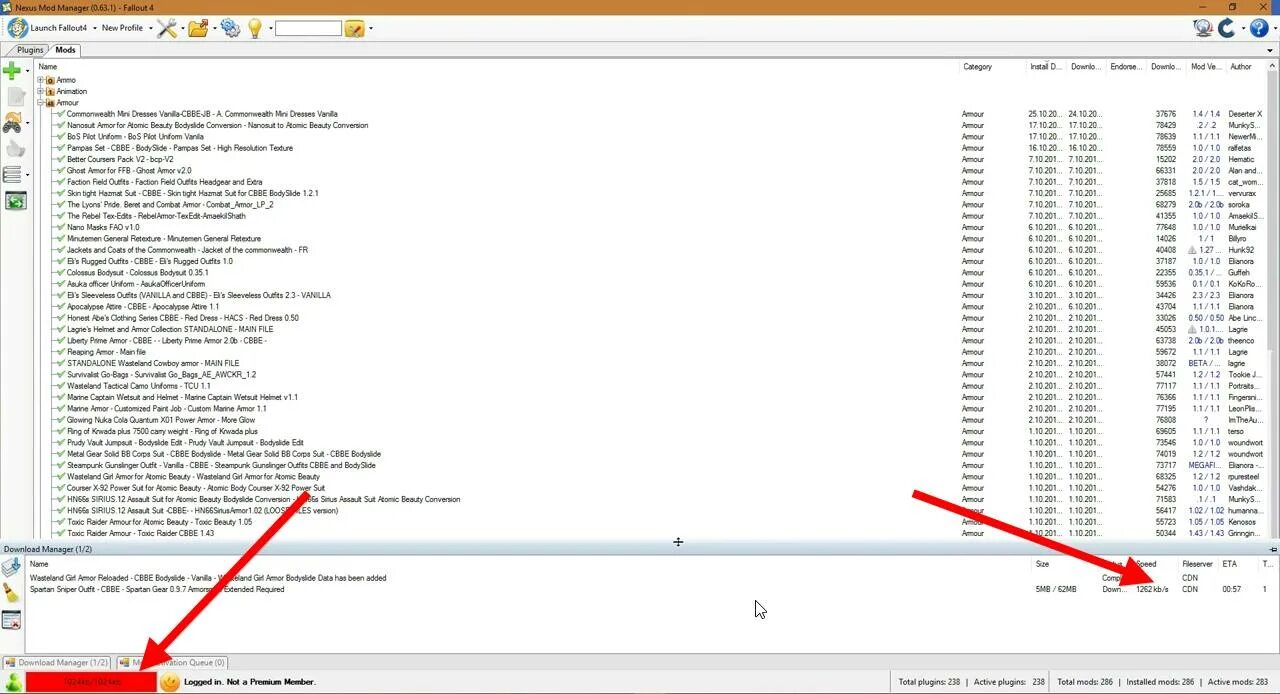Switch to the Plugins tab
This screenshot has width=1280, height=694.
(29, 50)
